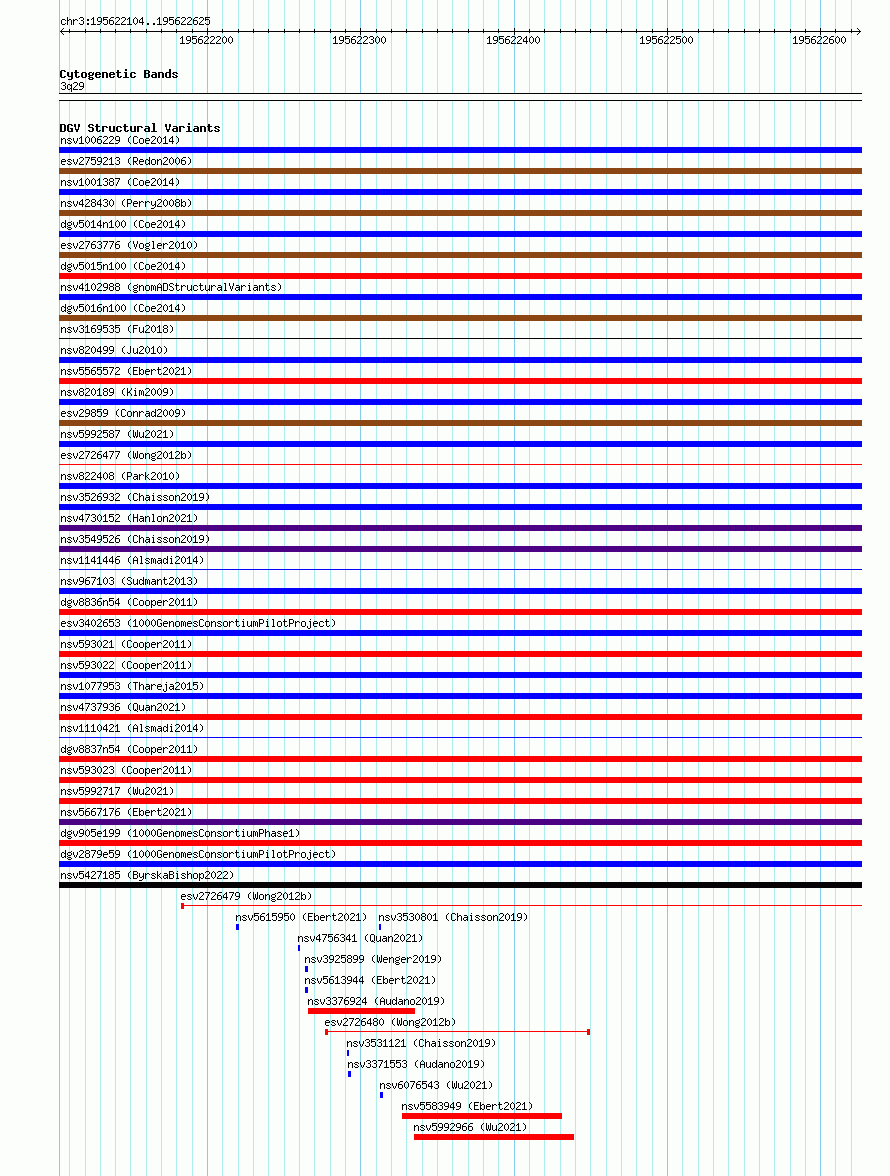Click nsv5667176 (Ebert2021) label
Image resolution: width=890 pixels, height=1176 pixels.
(x=126, y=812)
